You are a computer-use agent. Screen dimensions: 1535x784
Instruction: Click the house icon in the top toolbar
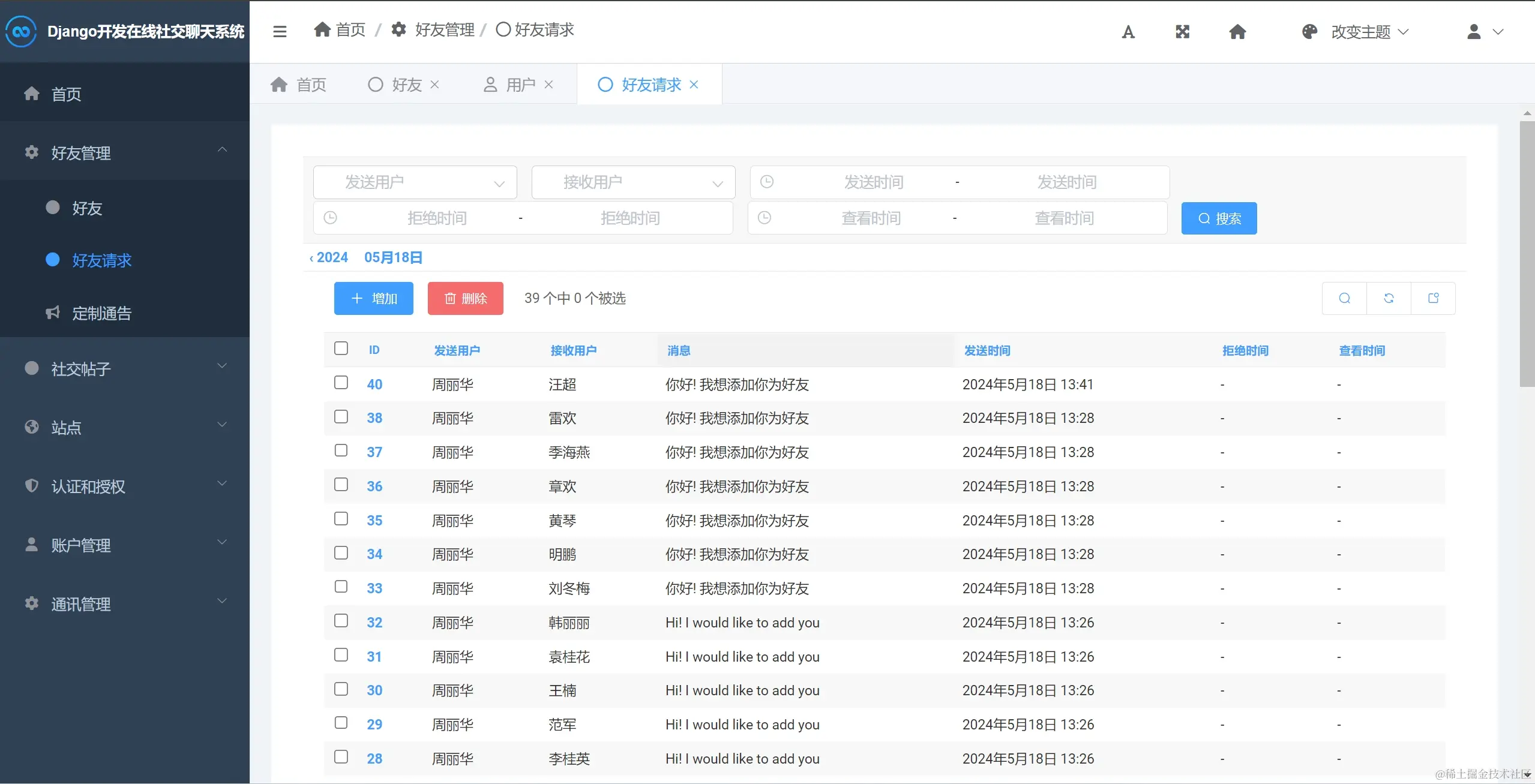1237,32
